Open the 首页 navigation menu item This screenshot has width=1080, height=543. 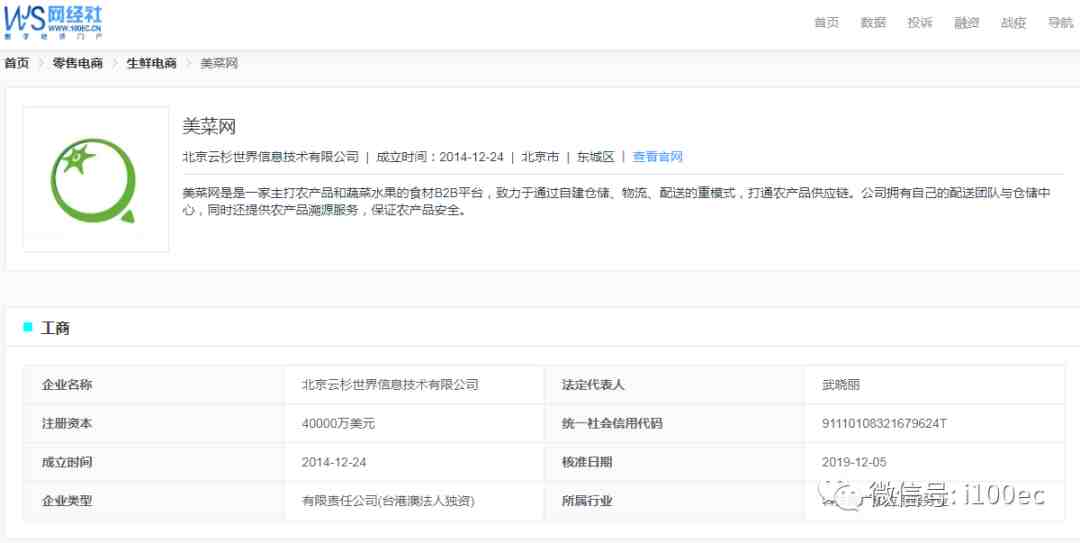click(827, 23)
